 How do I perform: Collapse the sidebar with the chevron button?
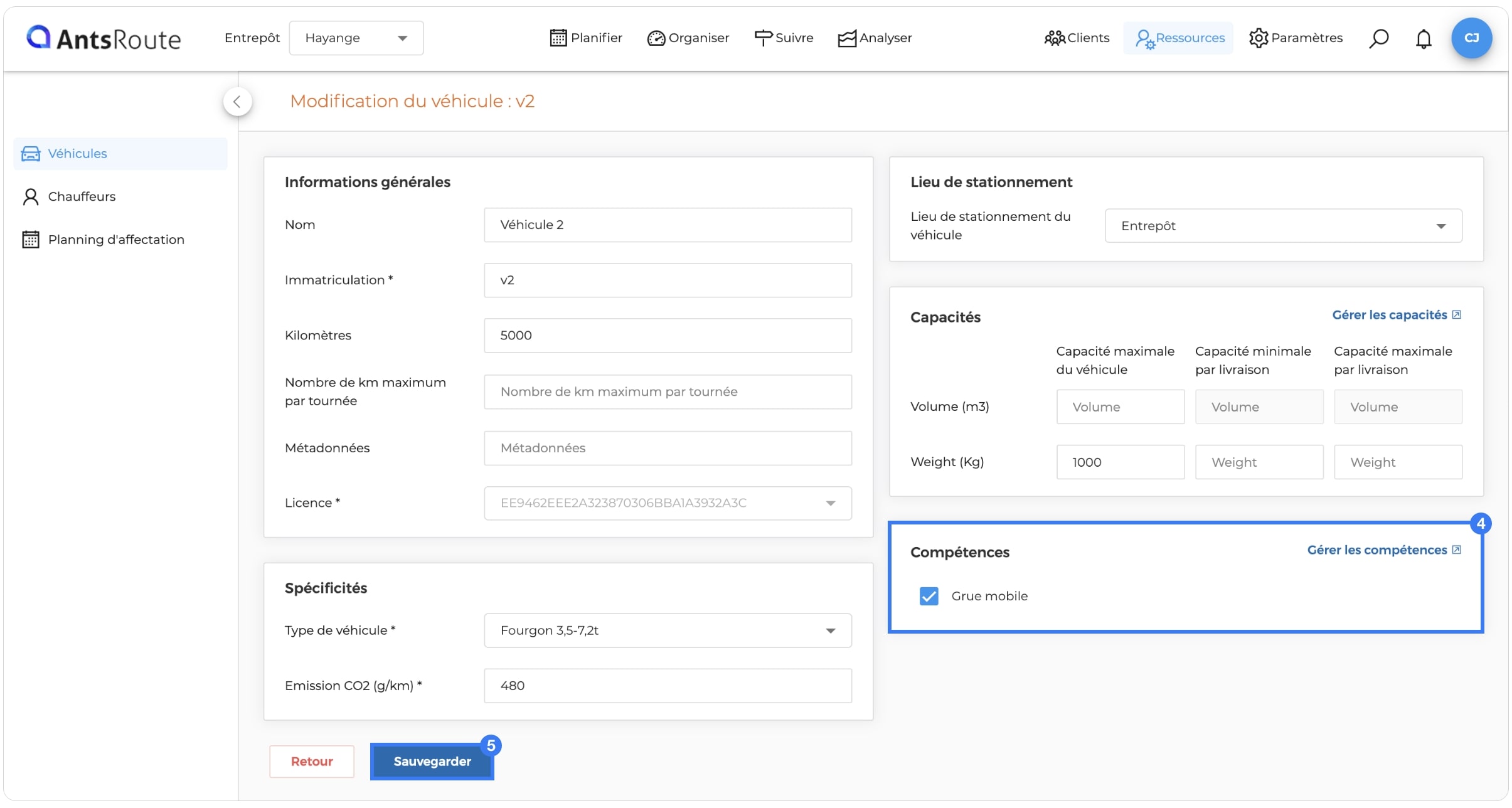coord(237,102)
